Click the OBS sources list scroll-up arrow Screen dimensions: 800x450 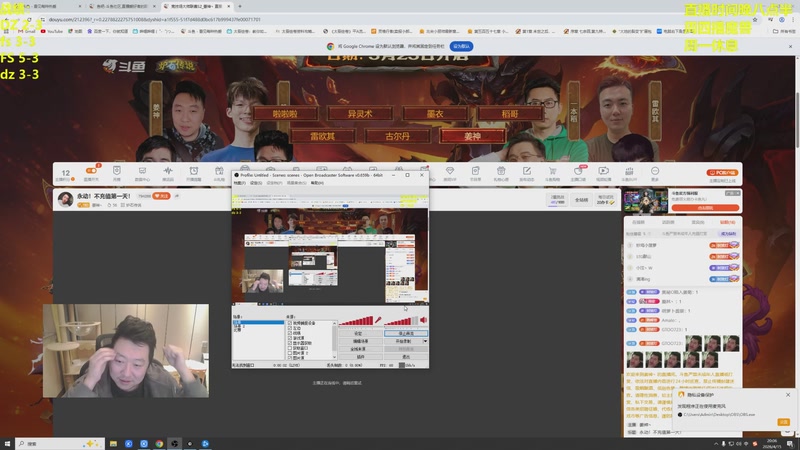coord(334,323)
